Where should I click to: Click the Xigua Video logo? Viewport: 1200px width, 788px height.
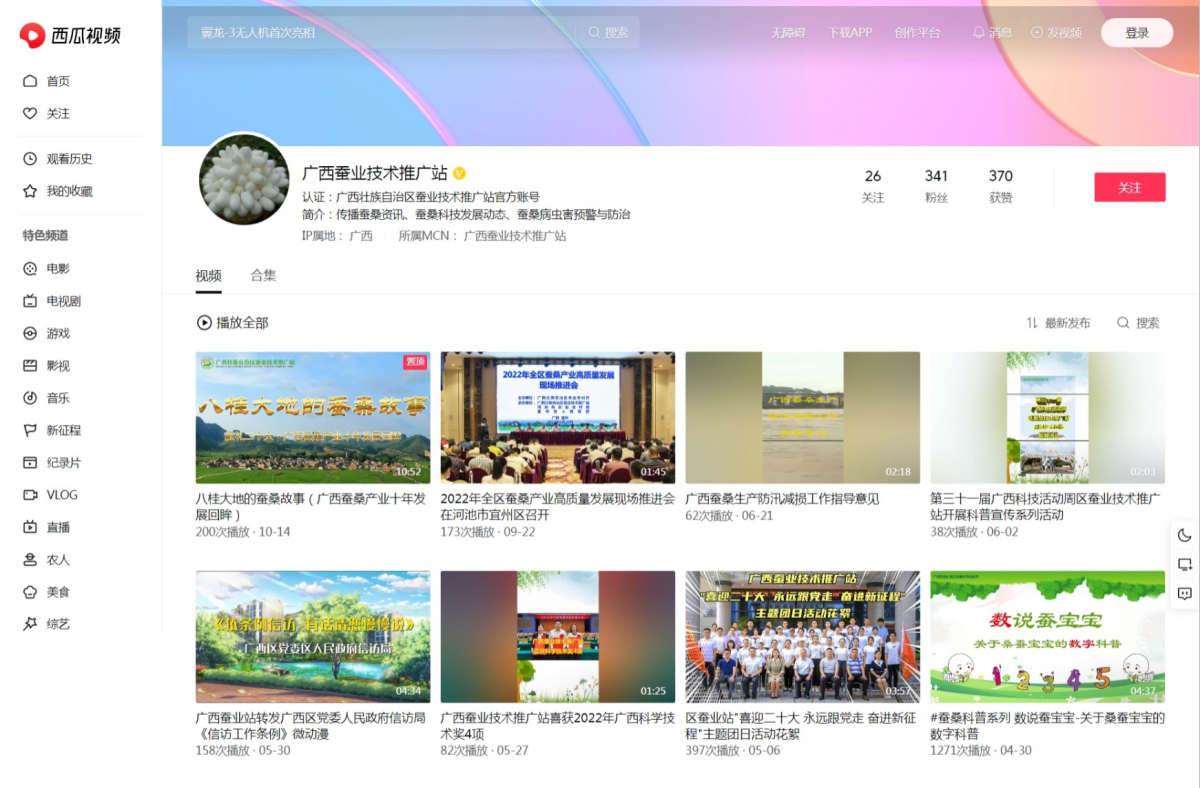(70, 36)
